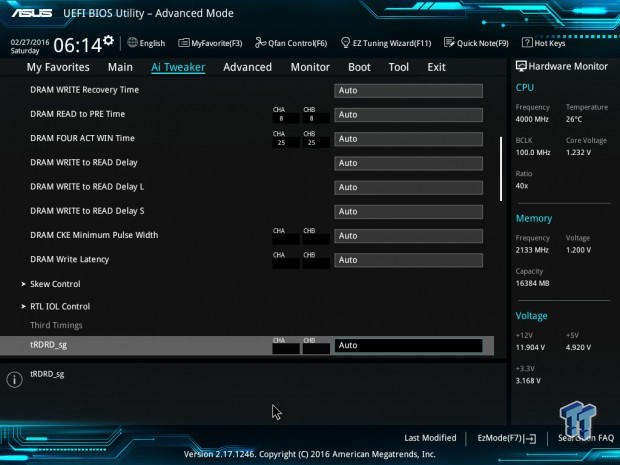
Task: Click the Core Voltage 1.232 V value
Action: point(578,152)
